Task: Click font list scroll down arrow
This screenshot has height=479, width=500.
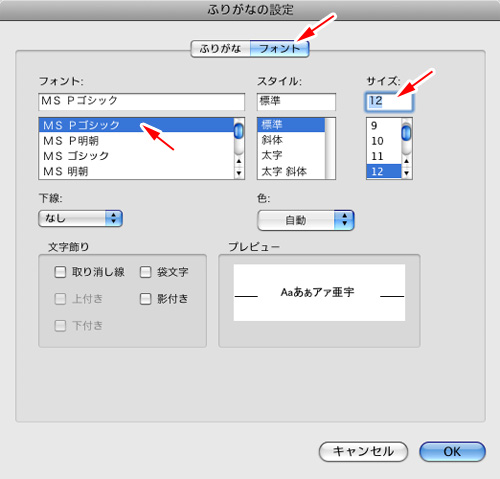Action: pyautogui.click(x=239, y=173)
